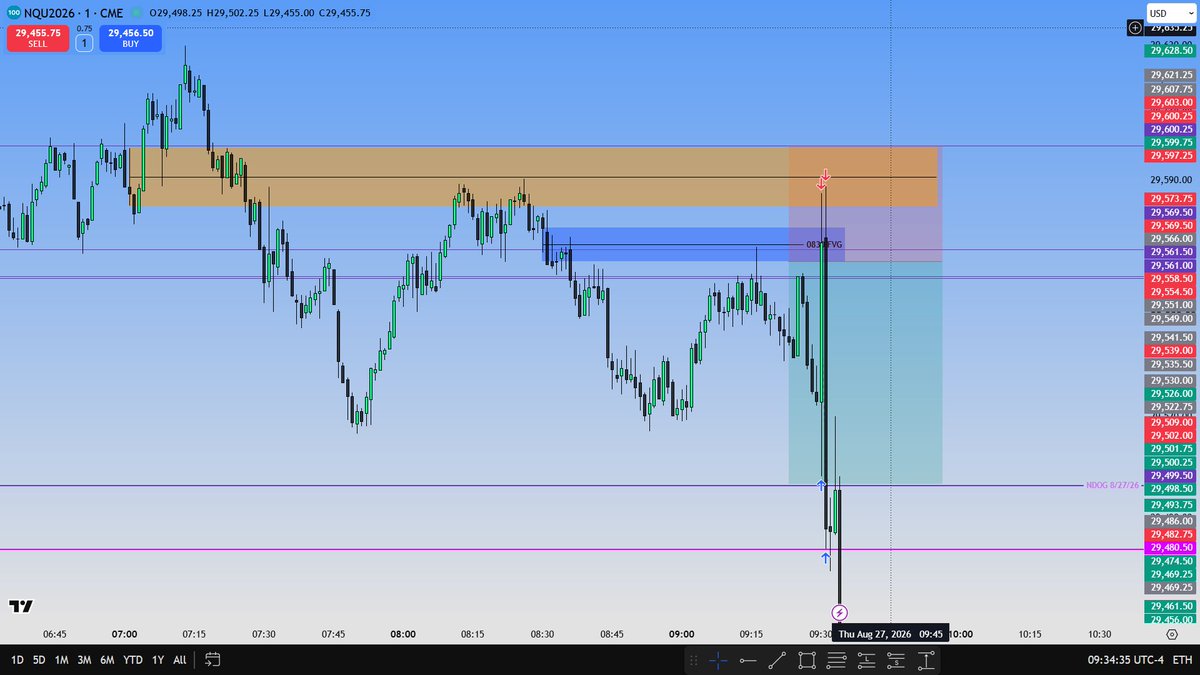The height and width of the screenshot is (675, 1200).
Task: Select the crosshair cursor tool
Action: (x=717, y=660)
